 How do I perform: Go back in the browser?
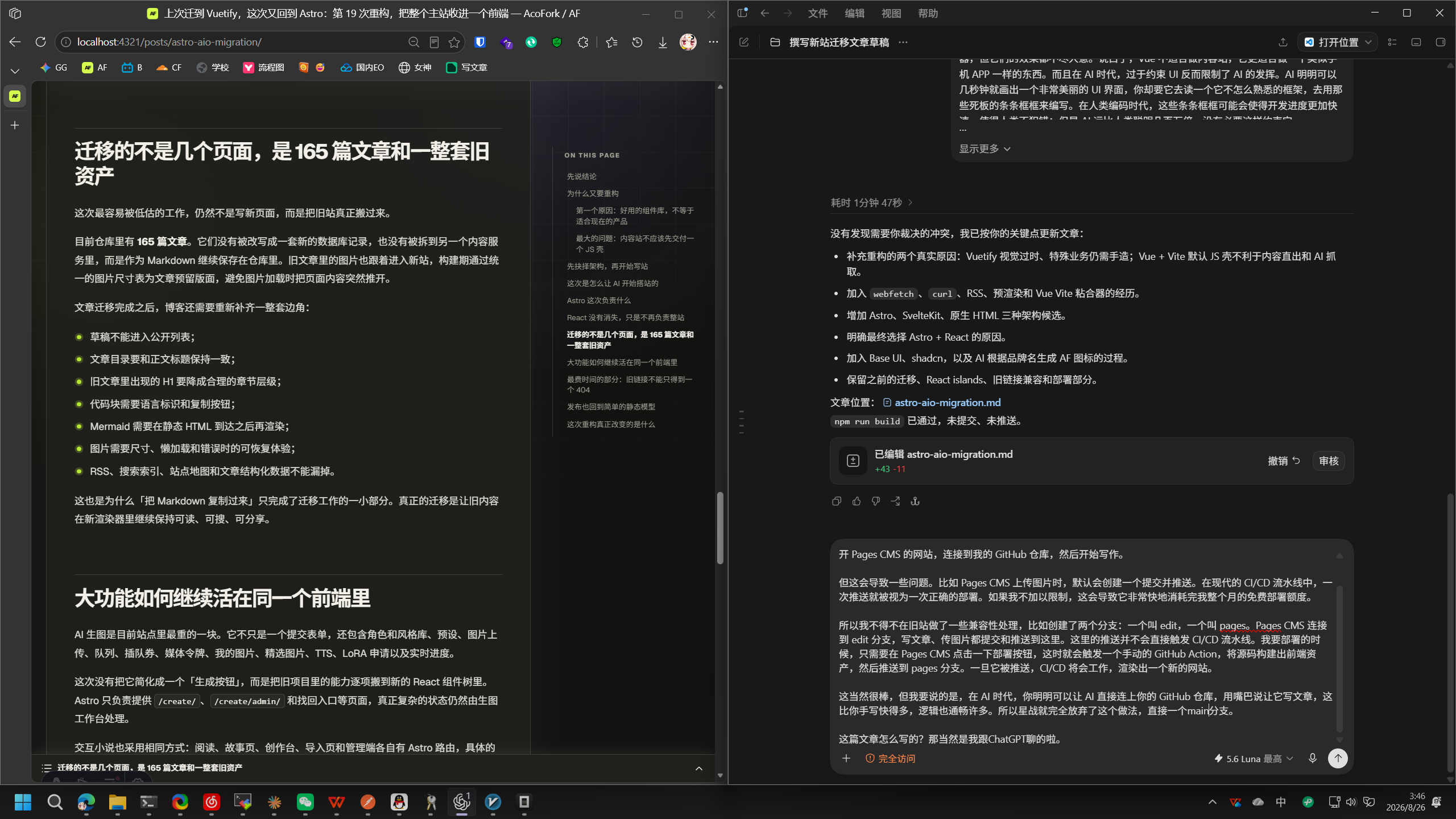coord(15,42)
